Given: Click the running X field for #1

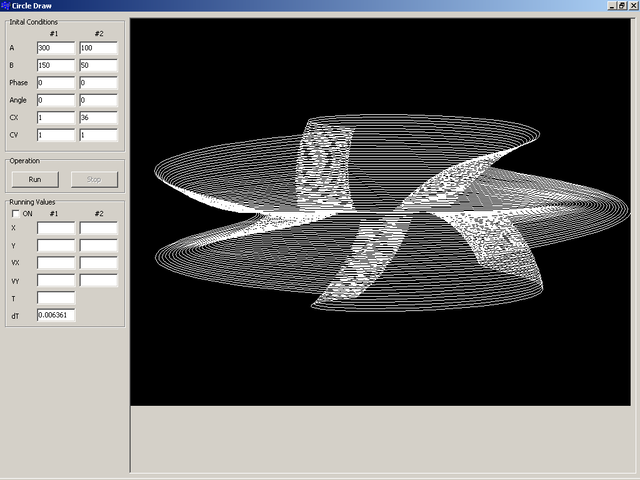Looking at the screenshot, I should click(56, 228).
